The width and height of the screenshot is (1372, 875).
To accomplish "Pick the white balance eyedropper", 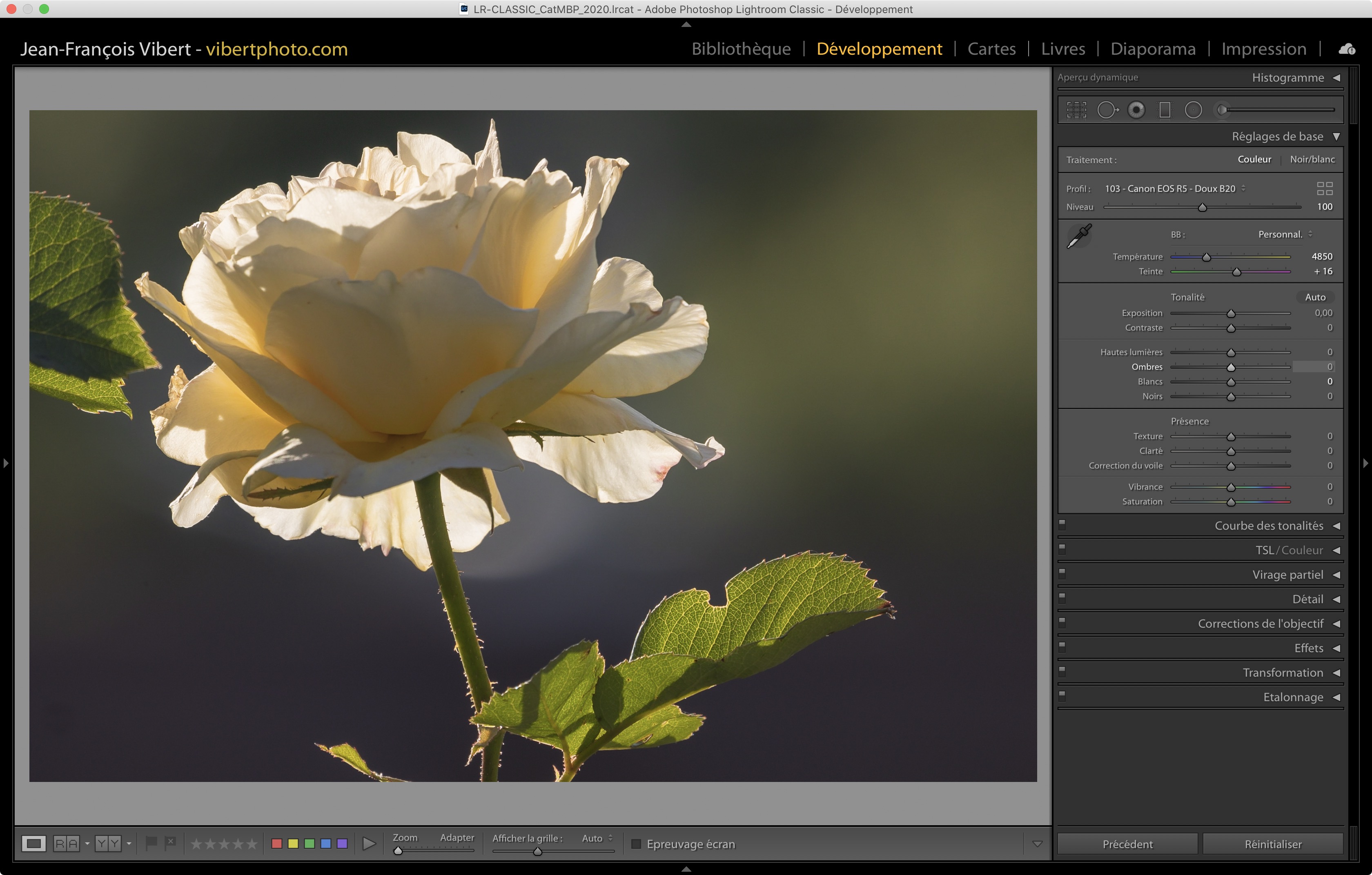I will click(1079, 235).
